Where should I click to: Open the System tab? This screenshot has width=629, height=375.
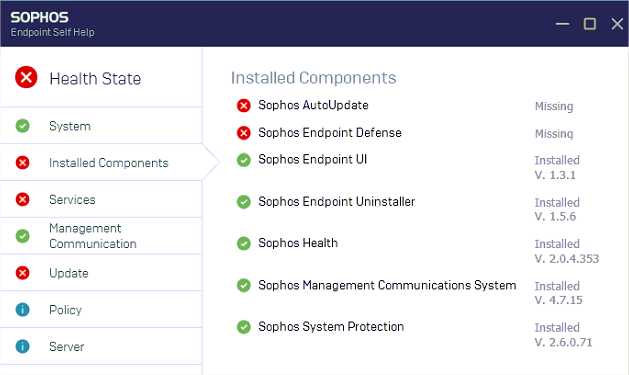click(101, 126)
